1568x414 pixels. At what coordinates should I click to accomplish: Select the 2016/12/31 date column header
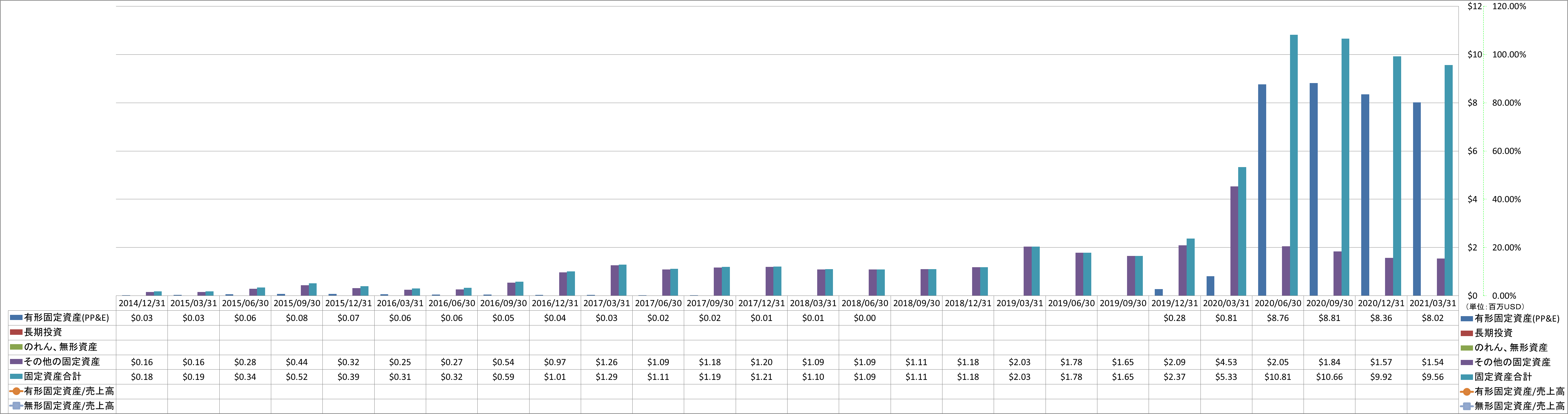coord(555,303)
